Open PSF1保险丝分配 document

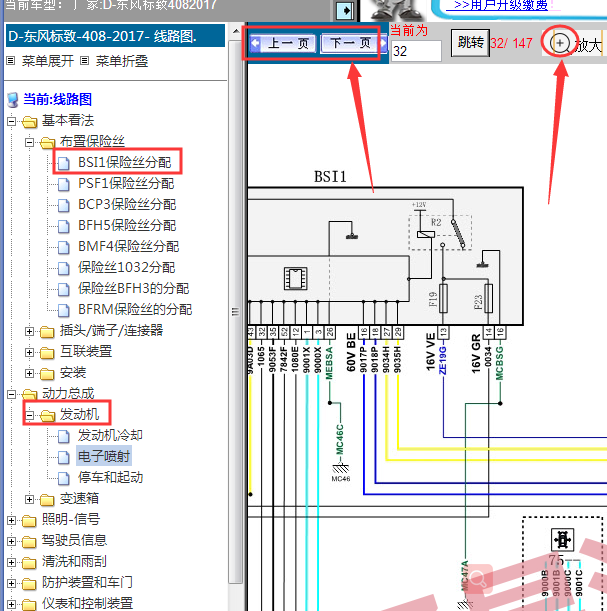point(126,183)
